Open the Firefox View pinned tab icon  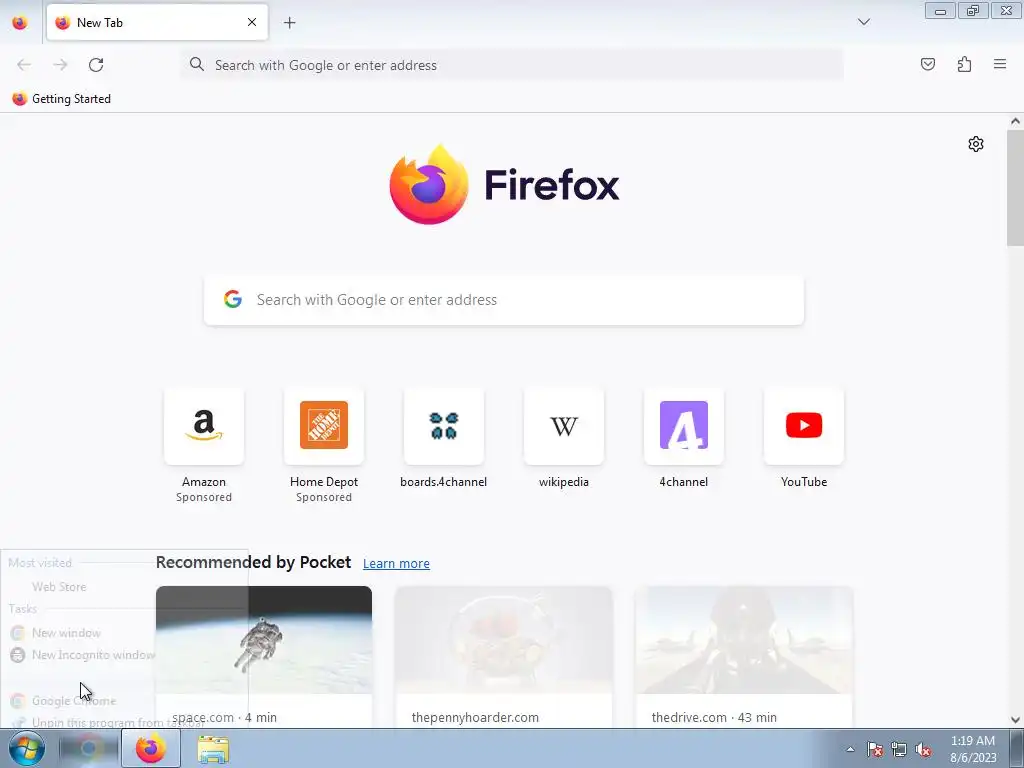20,22
